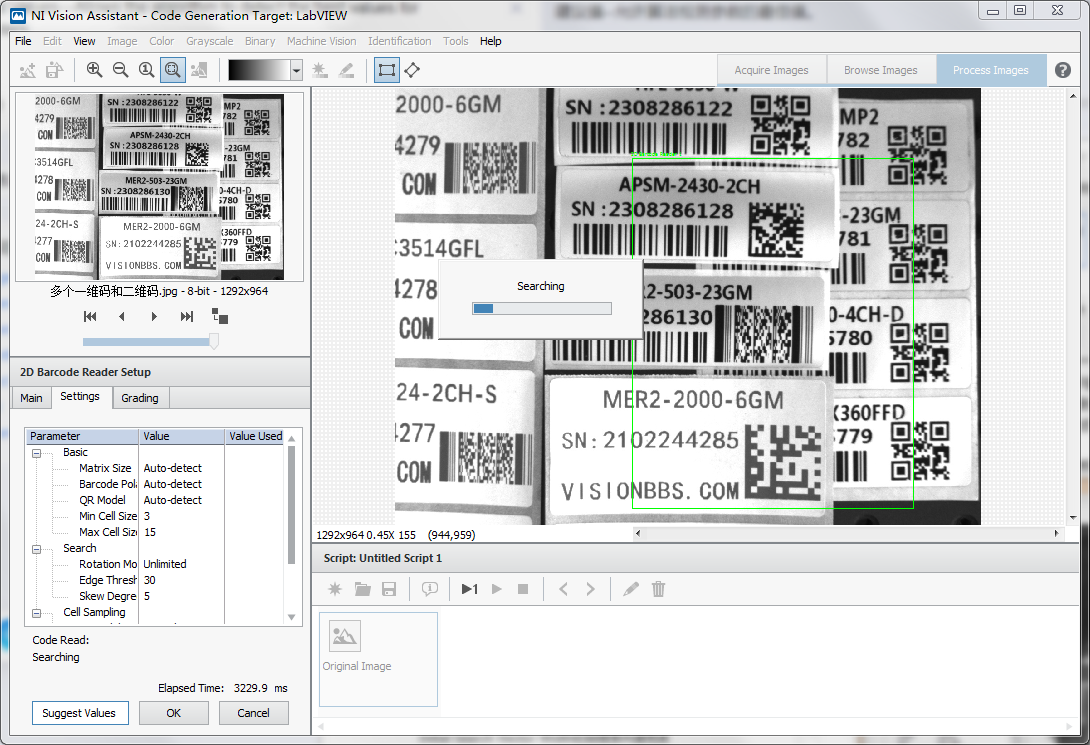
Task: Select the rectangle ROI tool
Action: pyautogui.click(x=386, y=70)
